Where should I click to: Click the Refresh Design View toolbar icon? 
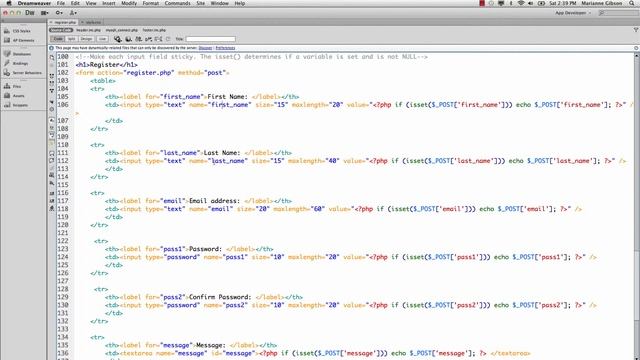pos(168,39)
